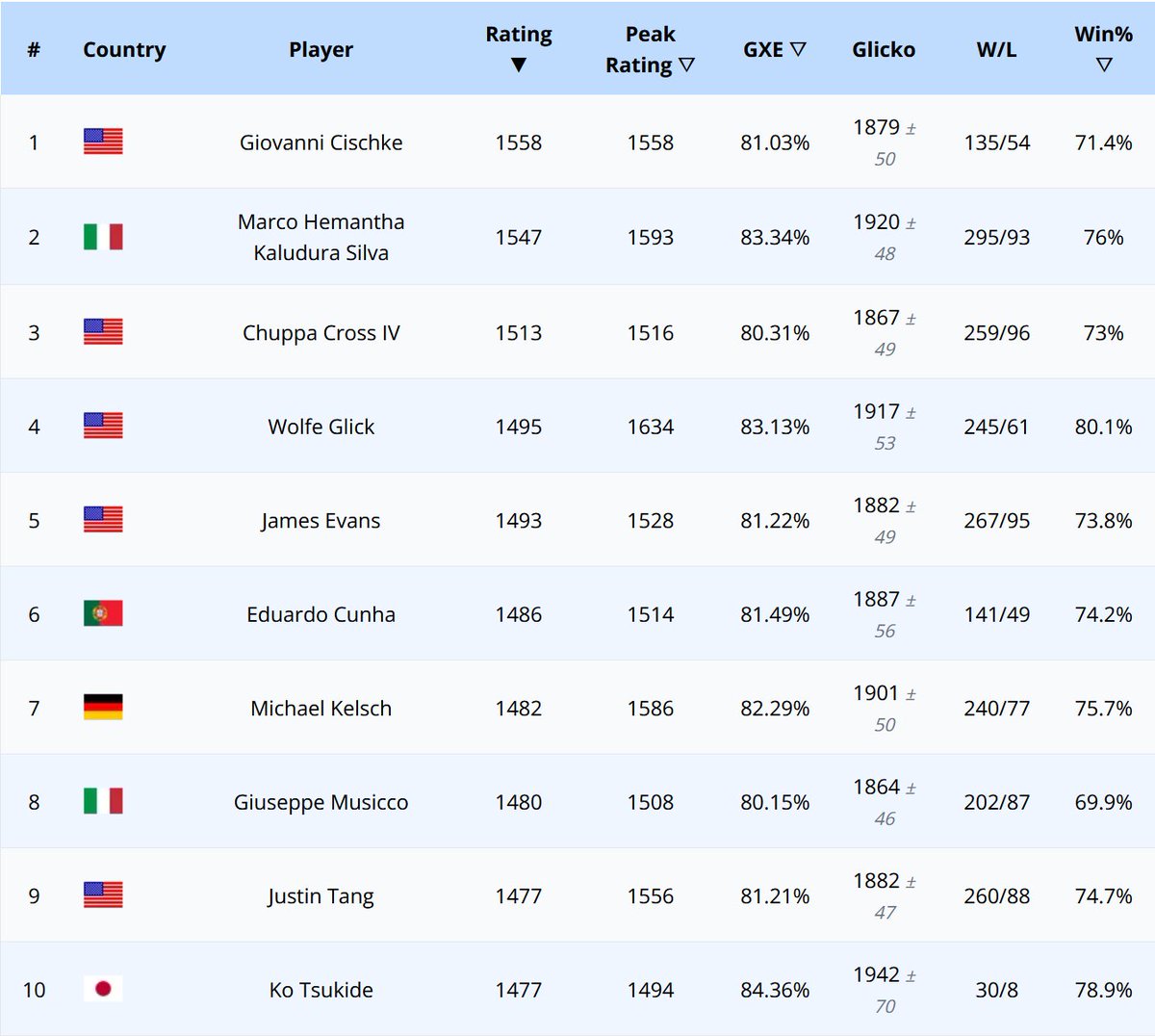Select the W/L value 260/88

997,896
